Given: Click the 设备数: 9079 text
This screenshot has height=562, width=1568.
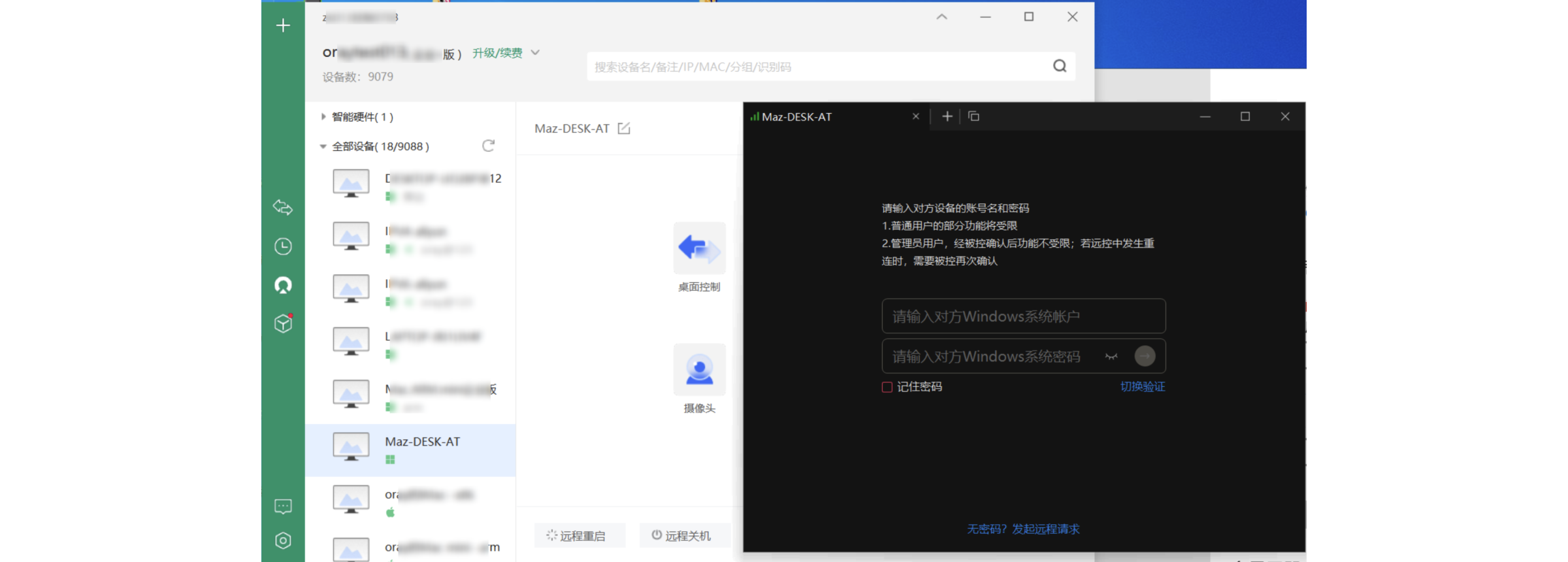Looking at the screenshot, I should (x=358, y=76).
